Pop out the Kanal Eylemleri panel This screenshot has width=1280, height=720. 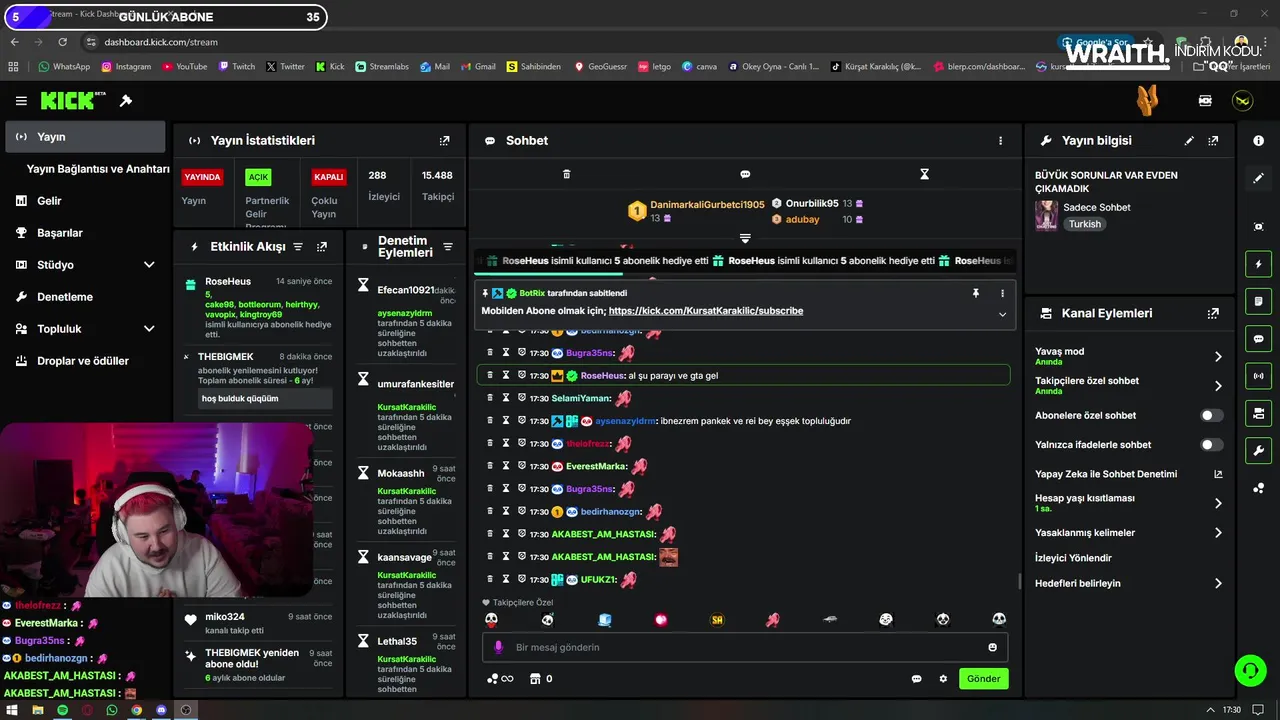pyautogui.click(x=1213, y=313)
